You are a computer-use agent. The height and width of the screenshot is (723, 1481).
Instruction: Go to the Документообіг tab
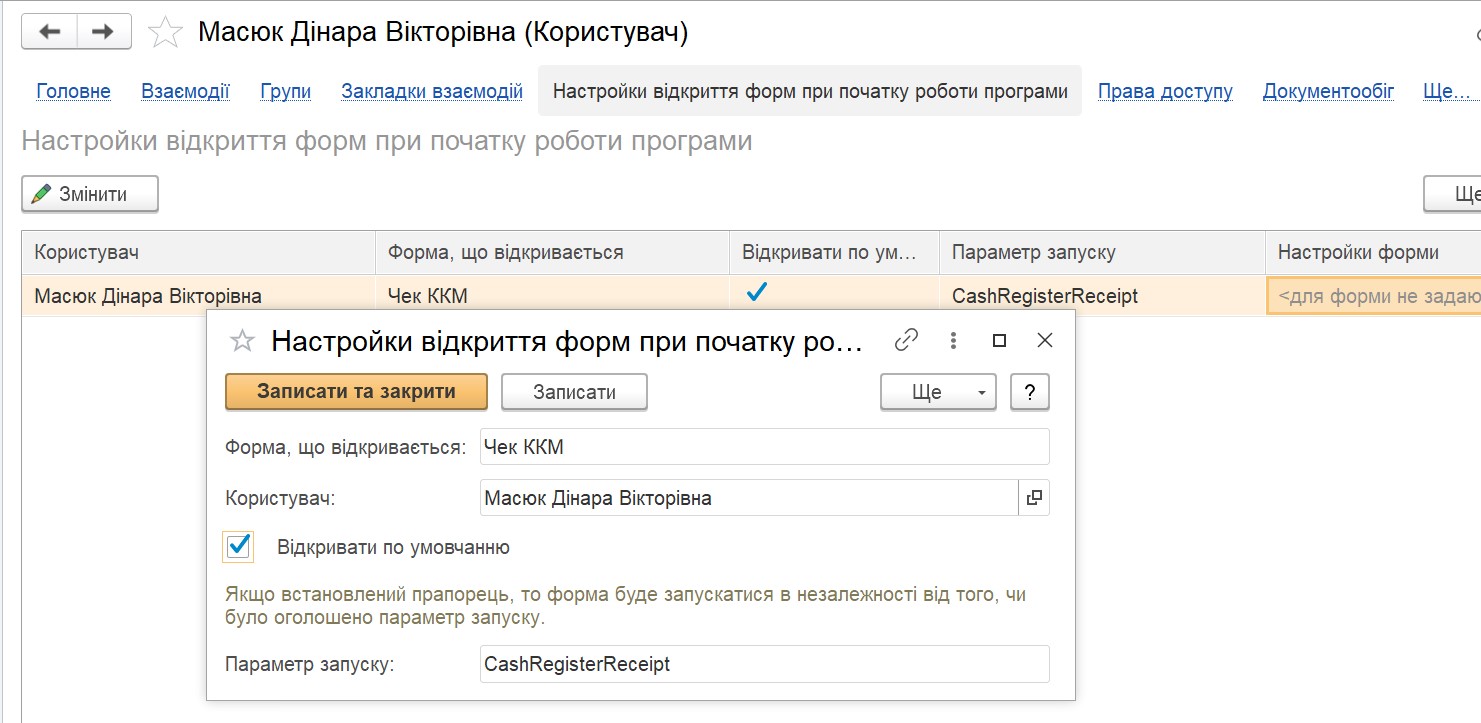click(1328, 91)
